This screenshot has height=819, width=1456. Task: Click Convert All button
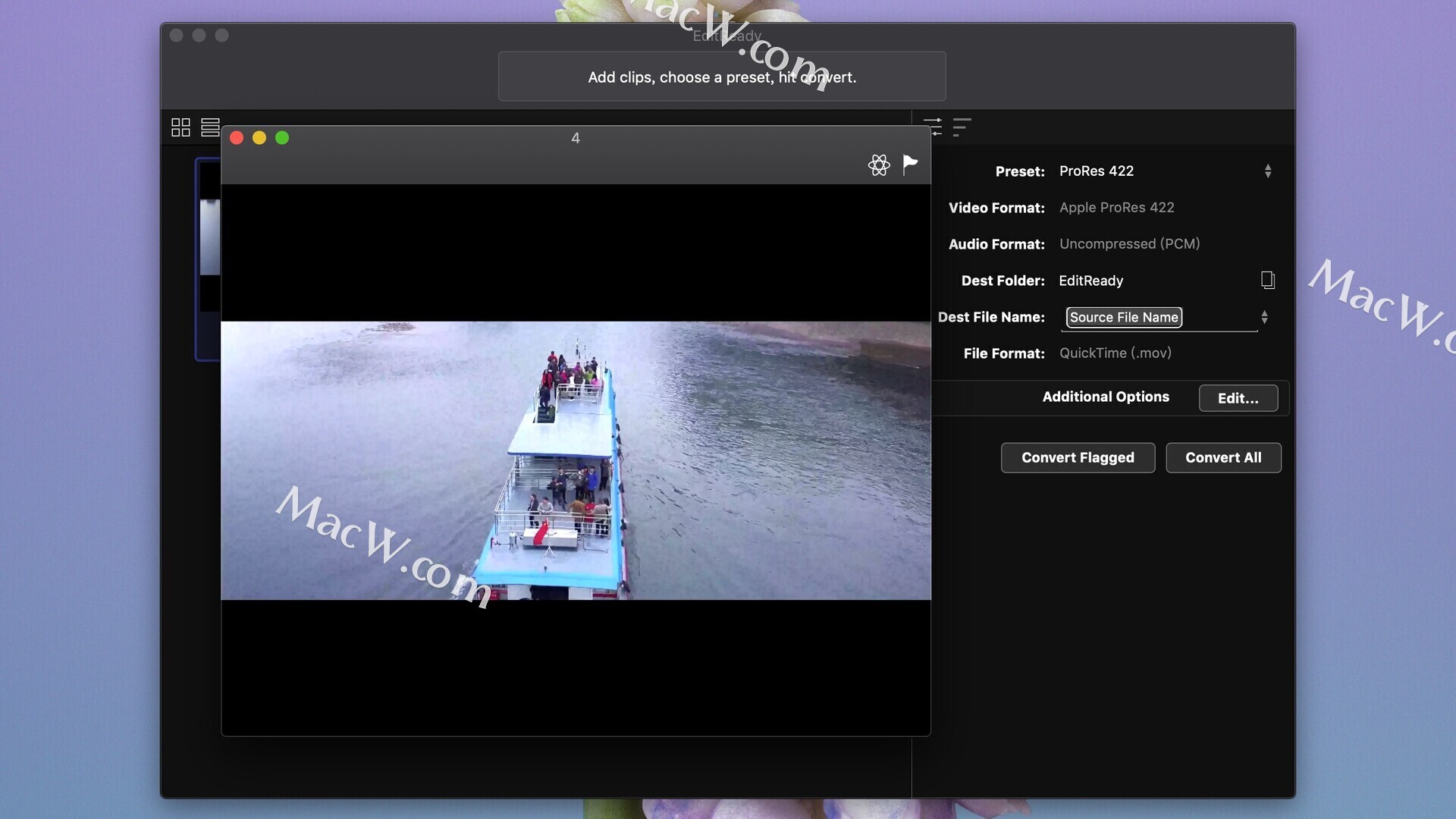click(x=1223, y=457)
